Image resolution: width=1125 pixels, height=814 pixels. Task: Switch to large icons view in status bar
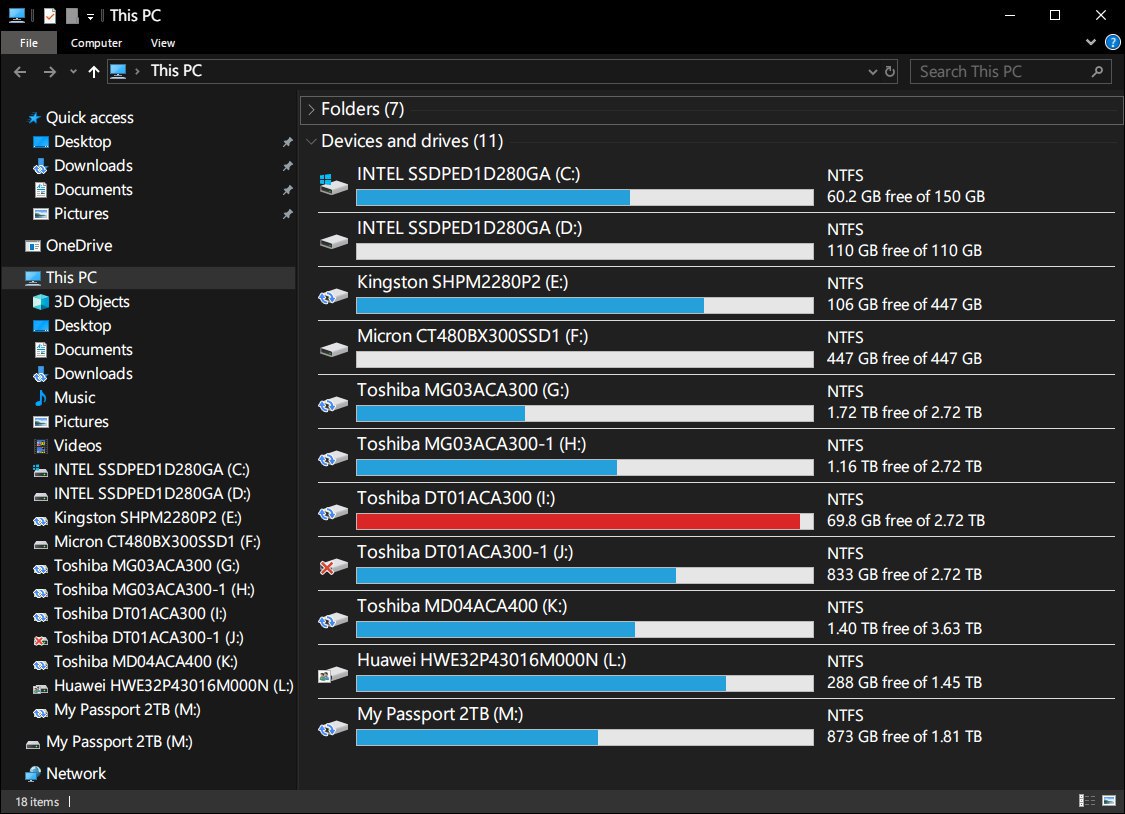[1109, 800]
